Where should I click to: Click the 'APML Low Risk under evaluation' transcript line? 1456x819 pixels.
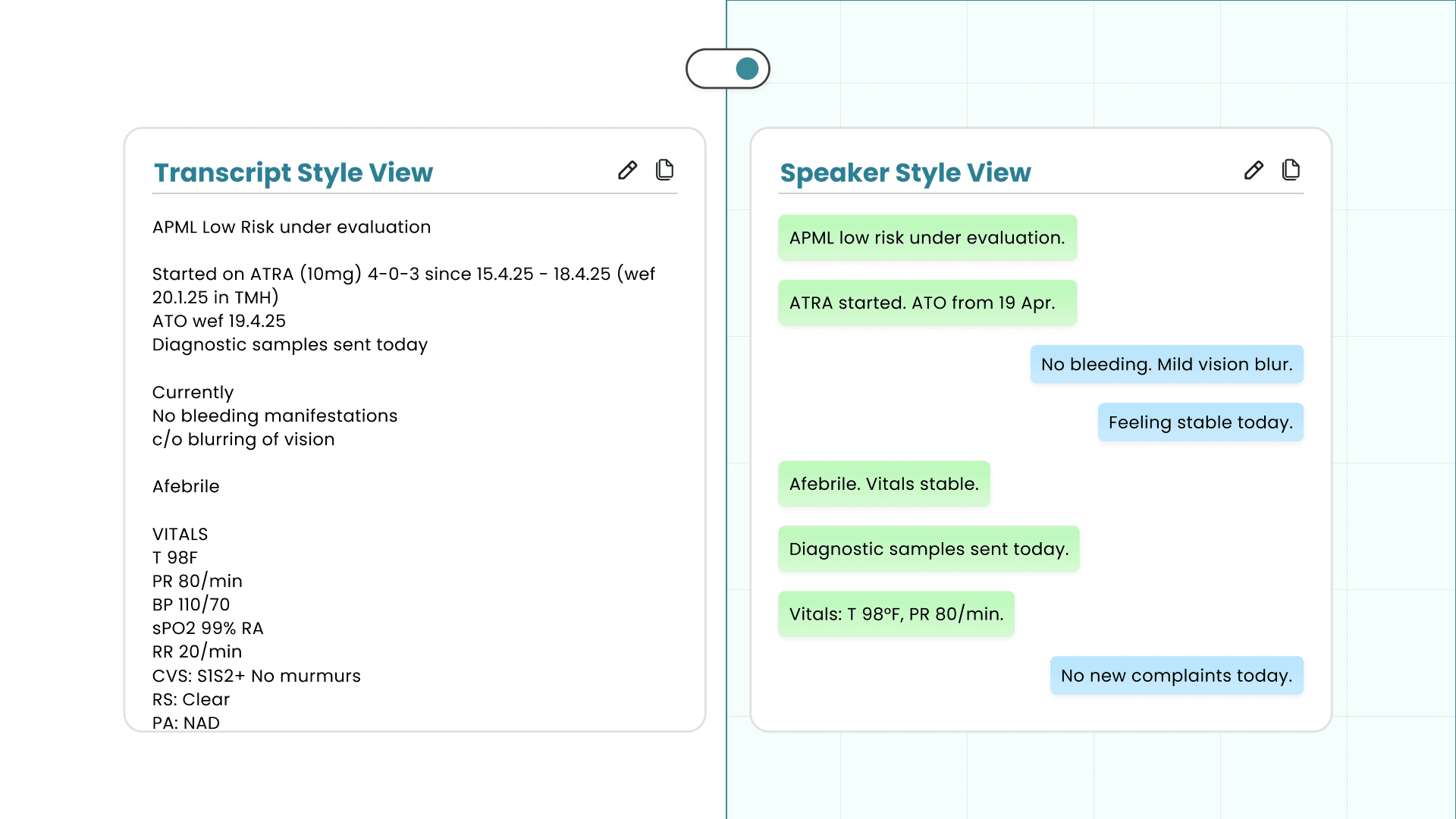[x=291, y=227]
